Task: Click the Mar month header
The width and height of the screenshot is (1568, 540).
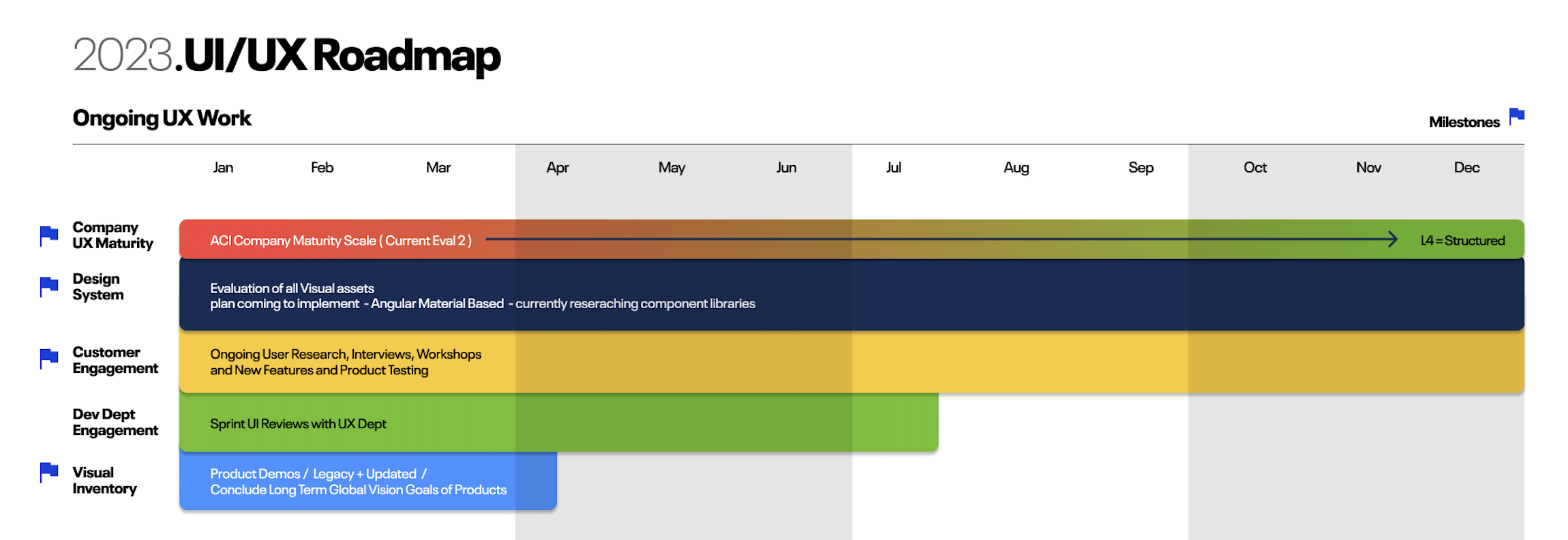Action: [438, 168]
